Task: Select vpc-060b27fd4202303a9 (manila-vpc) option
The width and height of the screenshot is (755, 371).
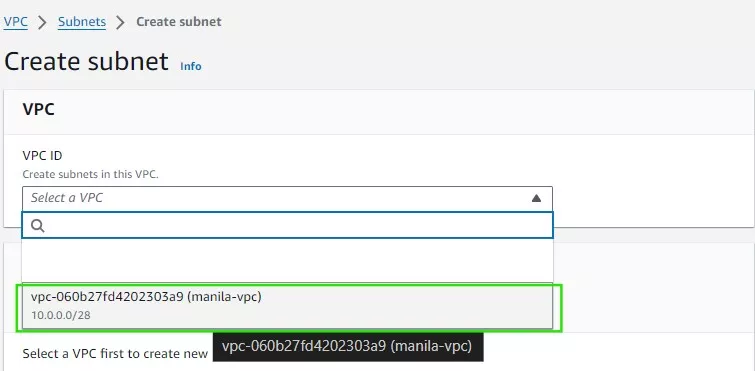Action: (287, 307)
